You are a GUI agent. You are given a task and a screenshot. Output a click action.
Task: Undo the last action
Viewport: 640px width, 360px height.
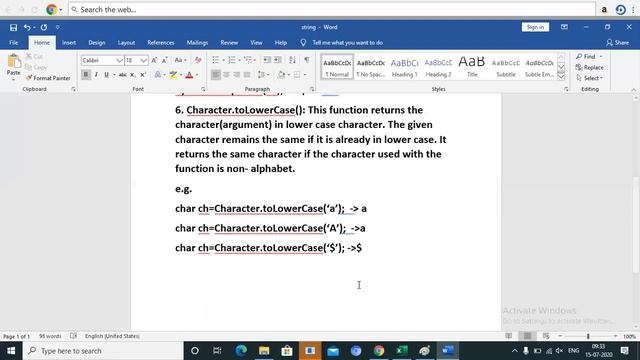tap(27, 27)
